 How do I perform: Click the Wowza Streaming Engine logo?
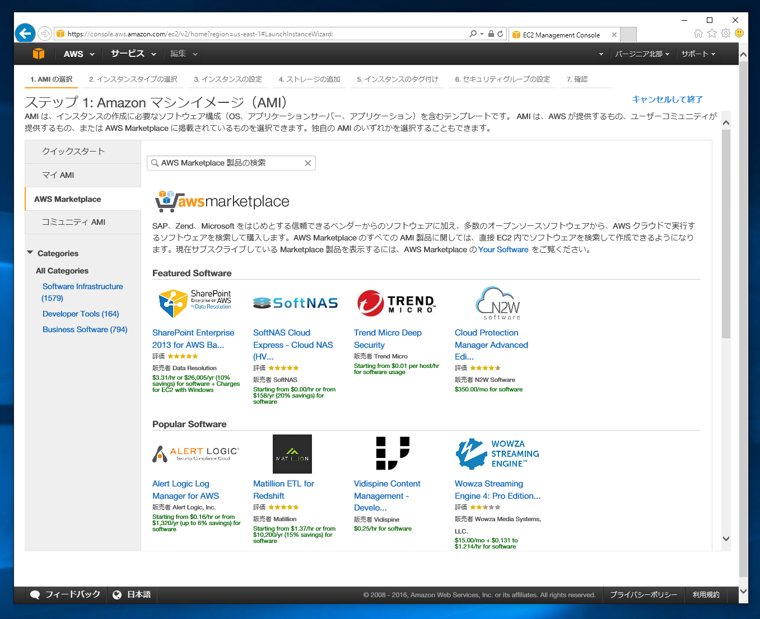(497, 454)
